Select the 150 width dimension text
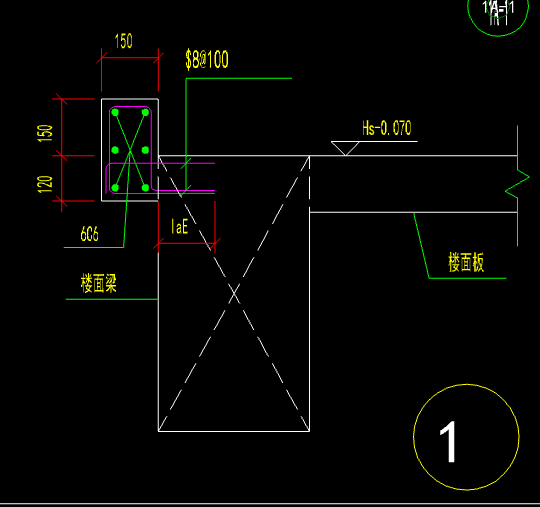 click(123, 41)
